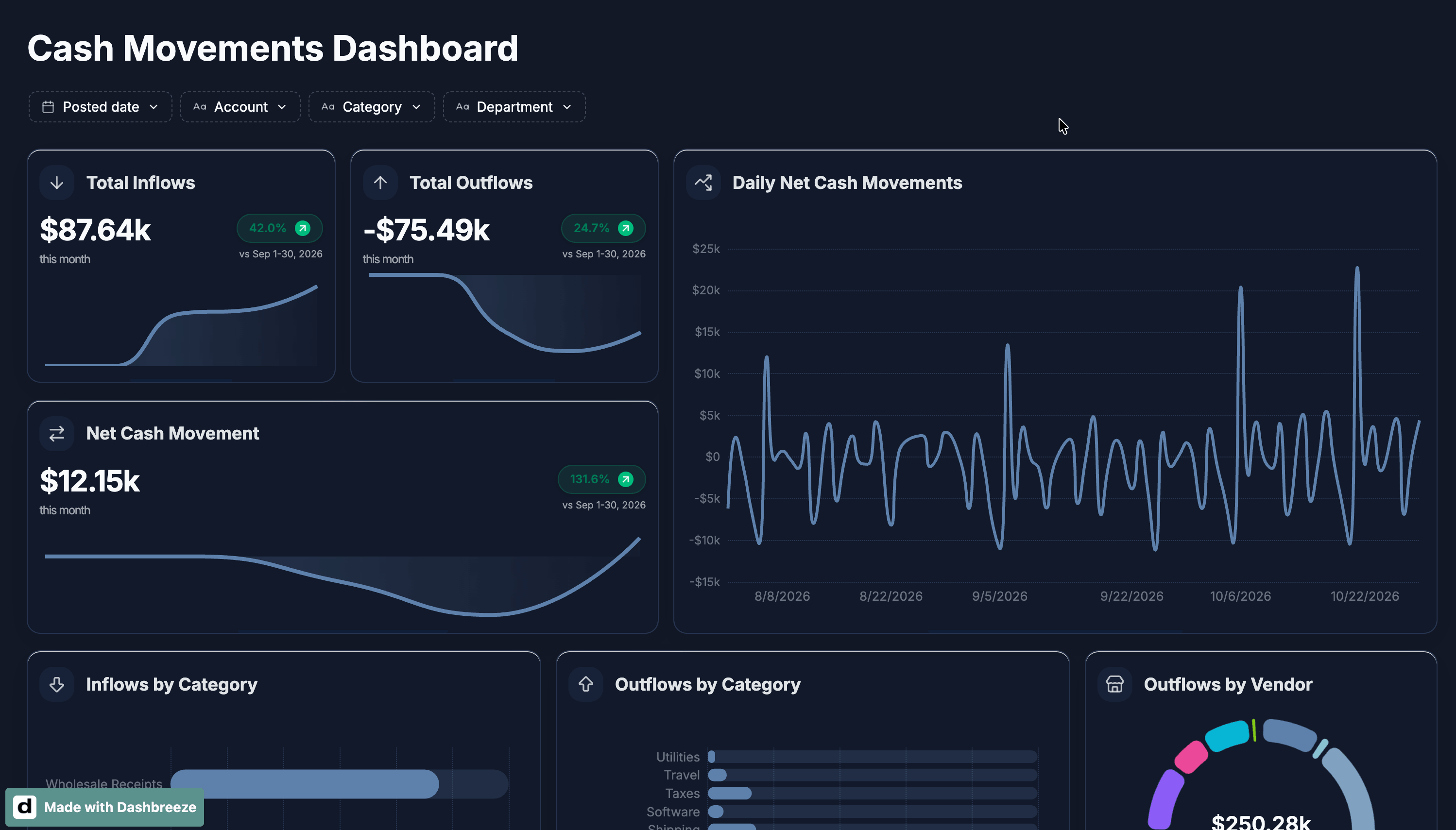The image size is (1456, 830).
Task: Click the $12.15k net cash value
Action: click(x=89, y=480)
